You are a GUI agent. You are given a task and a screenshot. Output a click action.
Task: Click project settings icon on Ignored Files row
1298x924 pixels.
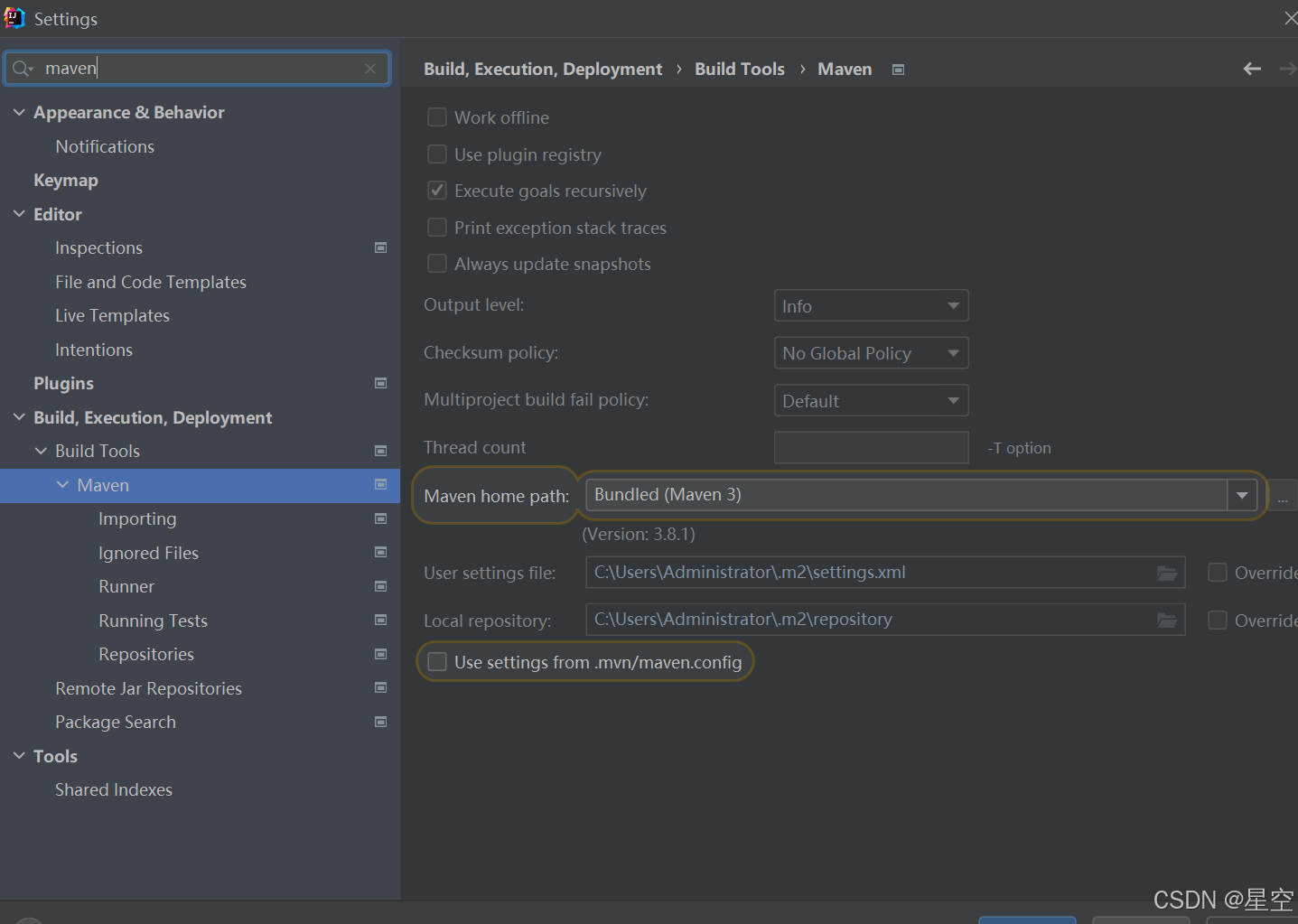point(381,553)
